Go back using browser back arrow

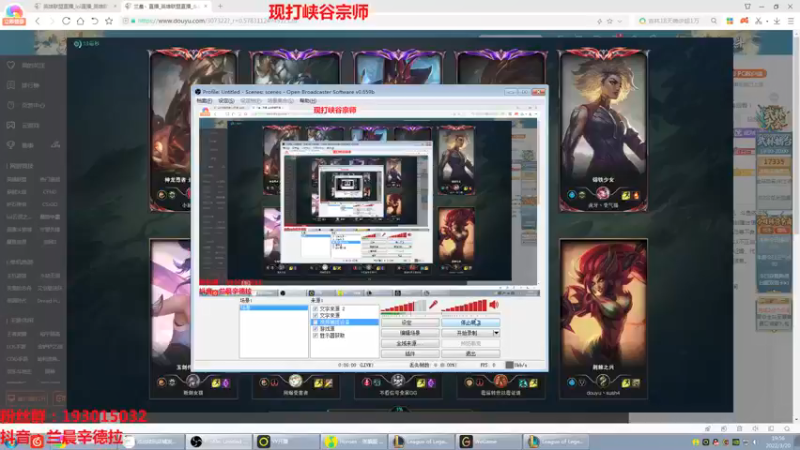tap(37, 21)
